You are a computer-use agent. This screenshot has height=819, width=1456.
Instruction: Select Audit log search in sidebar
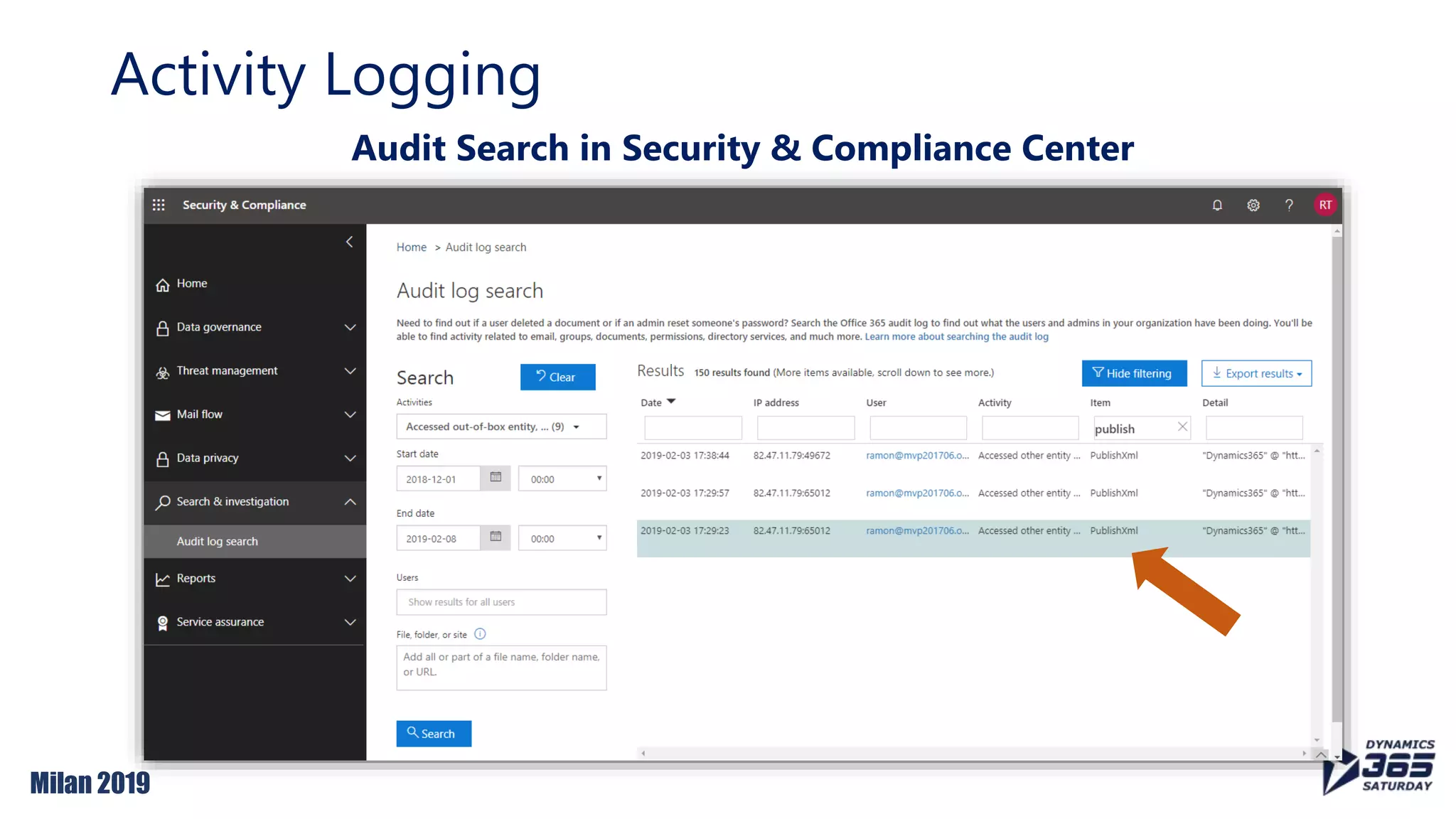click(255, 541)
